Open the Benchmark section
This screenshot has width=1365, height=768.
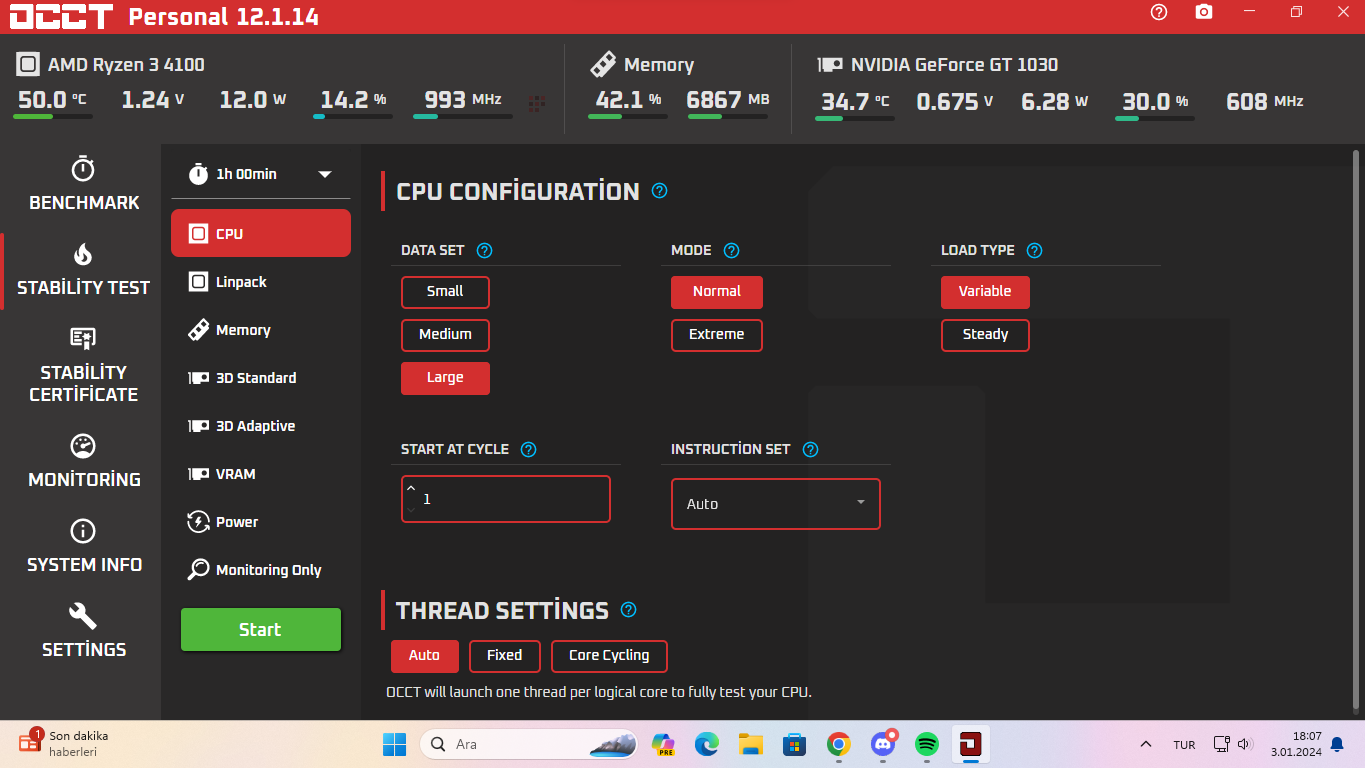tap(84, 184)
